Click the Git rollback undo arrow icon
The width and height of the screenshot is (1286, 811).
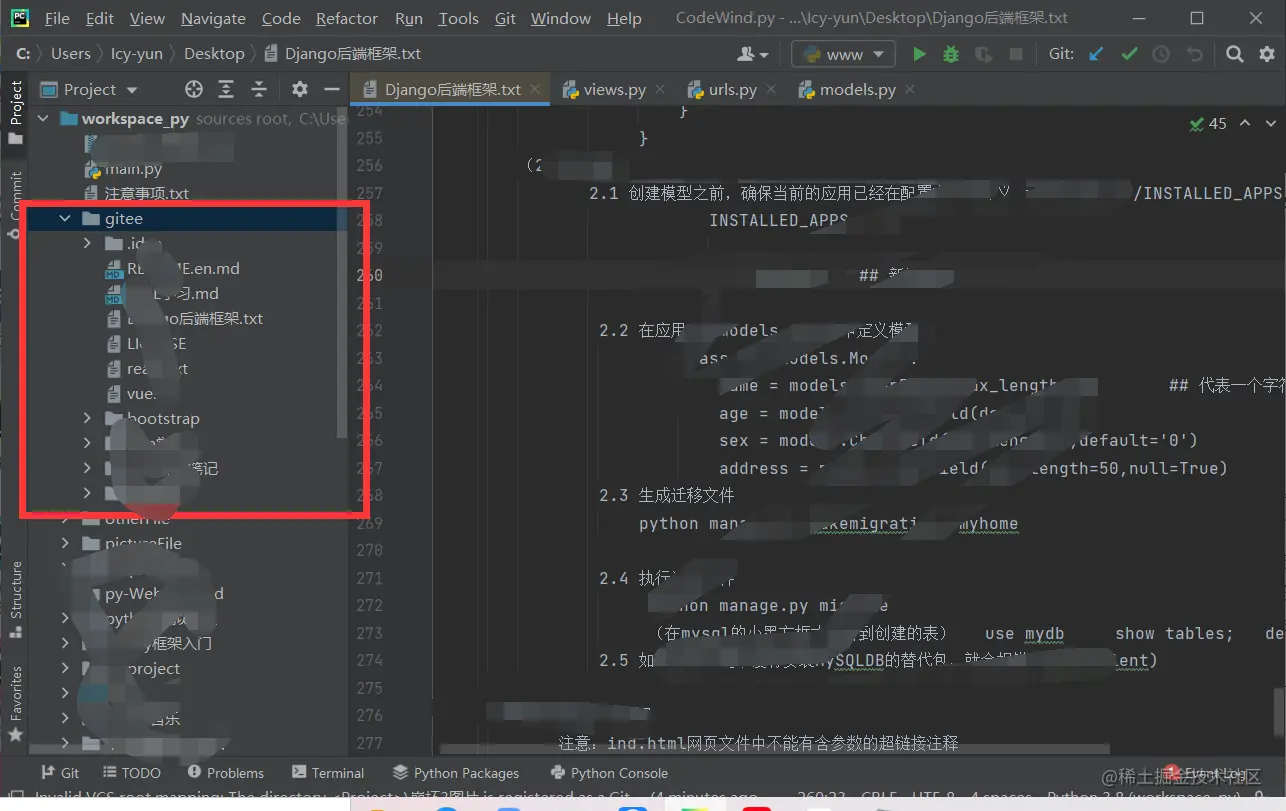point(1193,54)
